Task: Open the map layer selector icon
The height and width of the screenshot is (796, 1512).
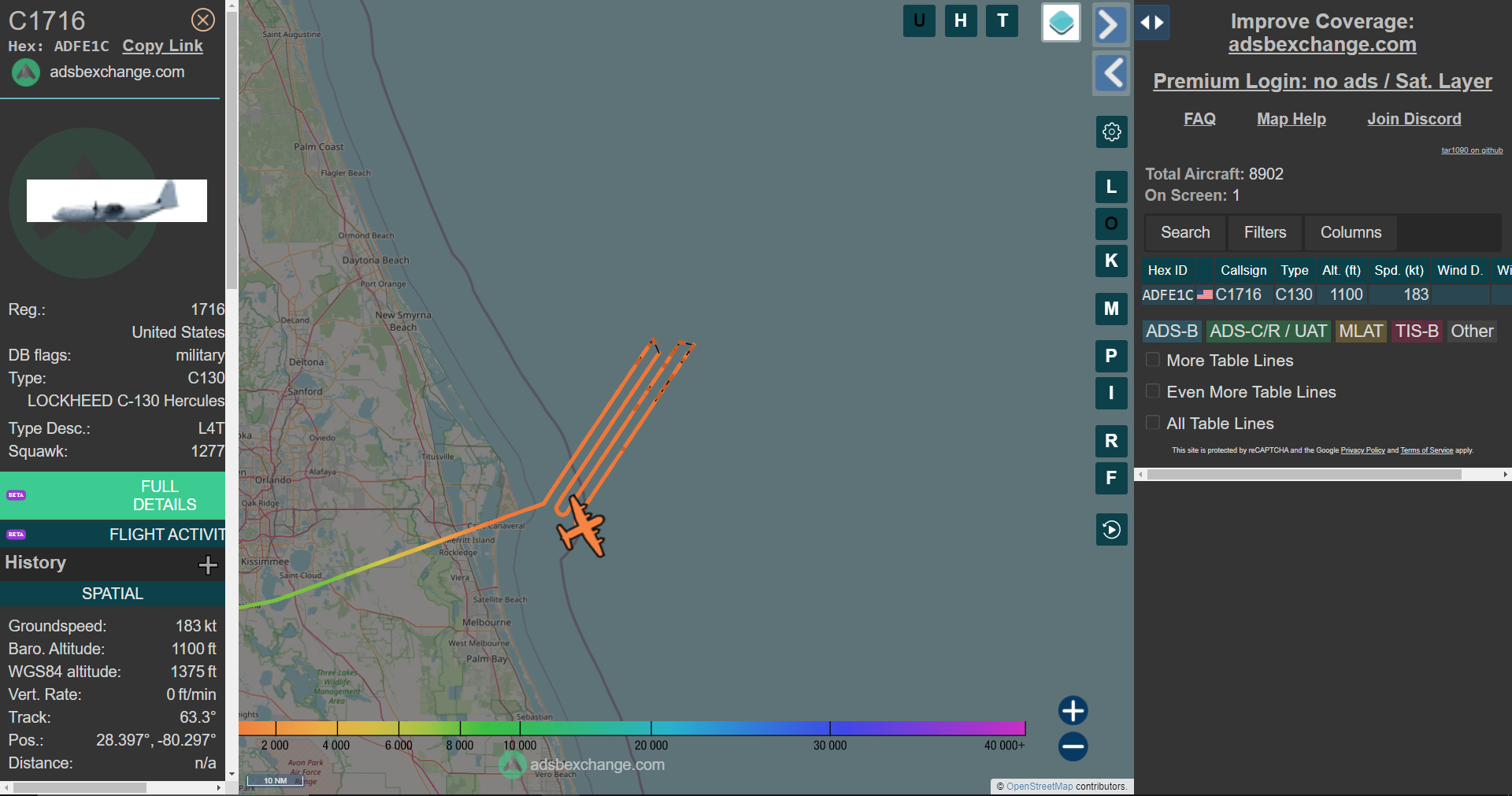Action: pos(1061,22)
